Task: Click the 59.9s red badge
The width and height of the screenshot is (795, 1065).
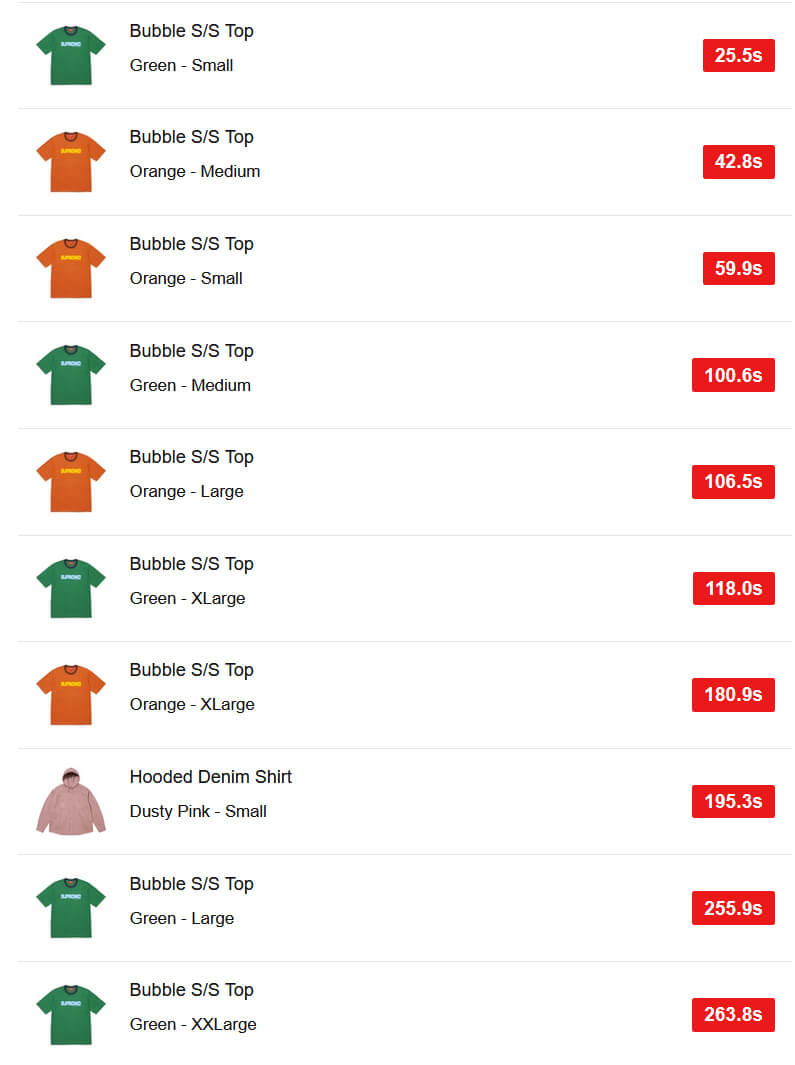Action: [739, 268]
